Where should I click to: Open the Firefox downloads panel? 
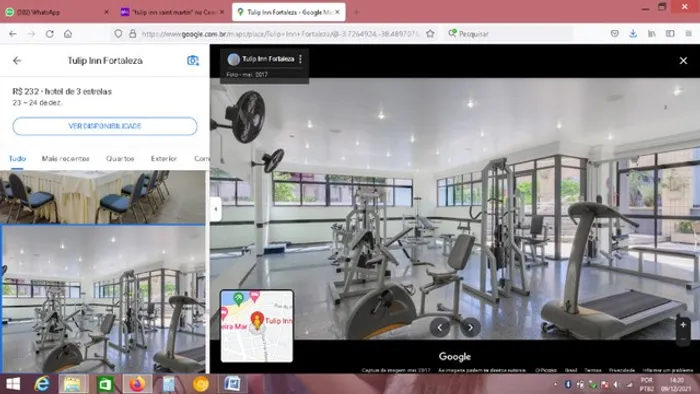click(x=633, y=34)
